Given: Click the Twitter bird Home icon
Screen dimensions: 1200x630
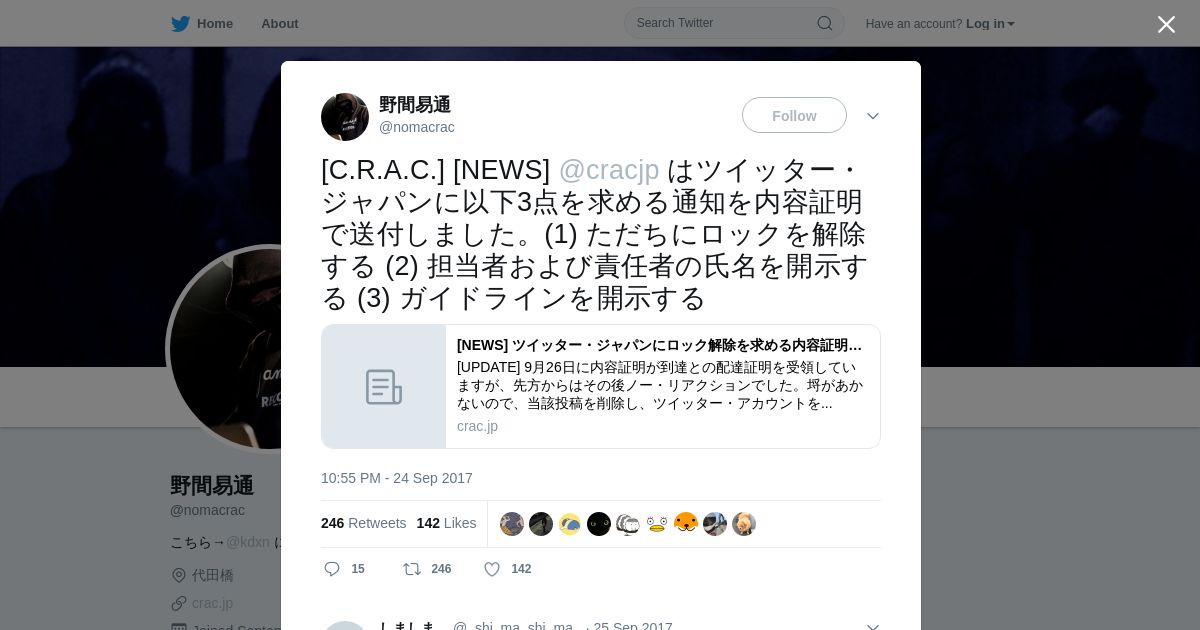Looking at the screenshot, I should [x=180, y=24].
